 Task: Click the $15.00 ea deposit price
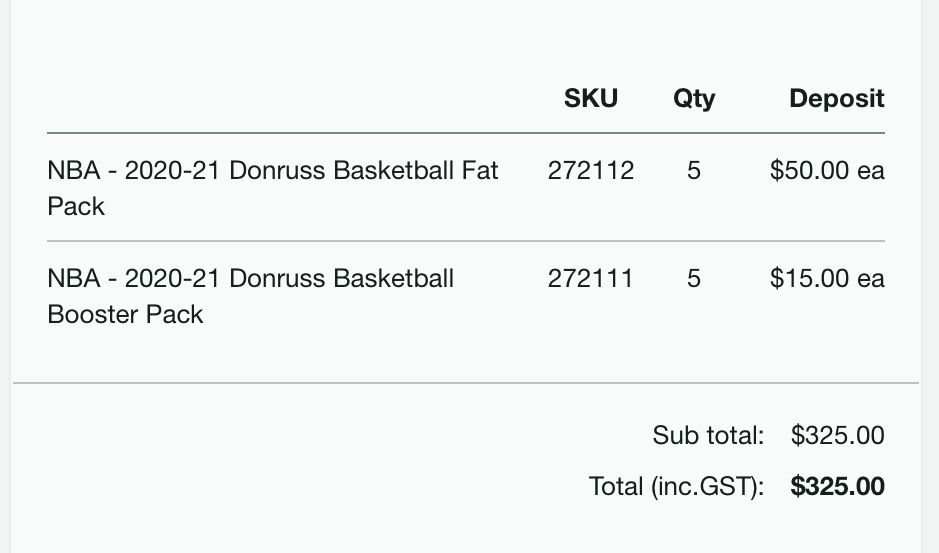pos(827,279)
